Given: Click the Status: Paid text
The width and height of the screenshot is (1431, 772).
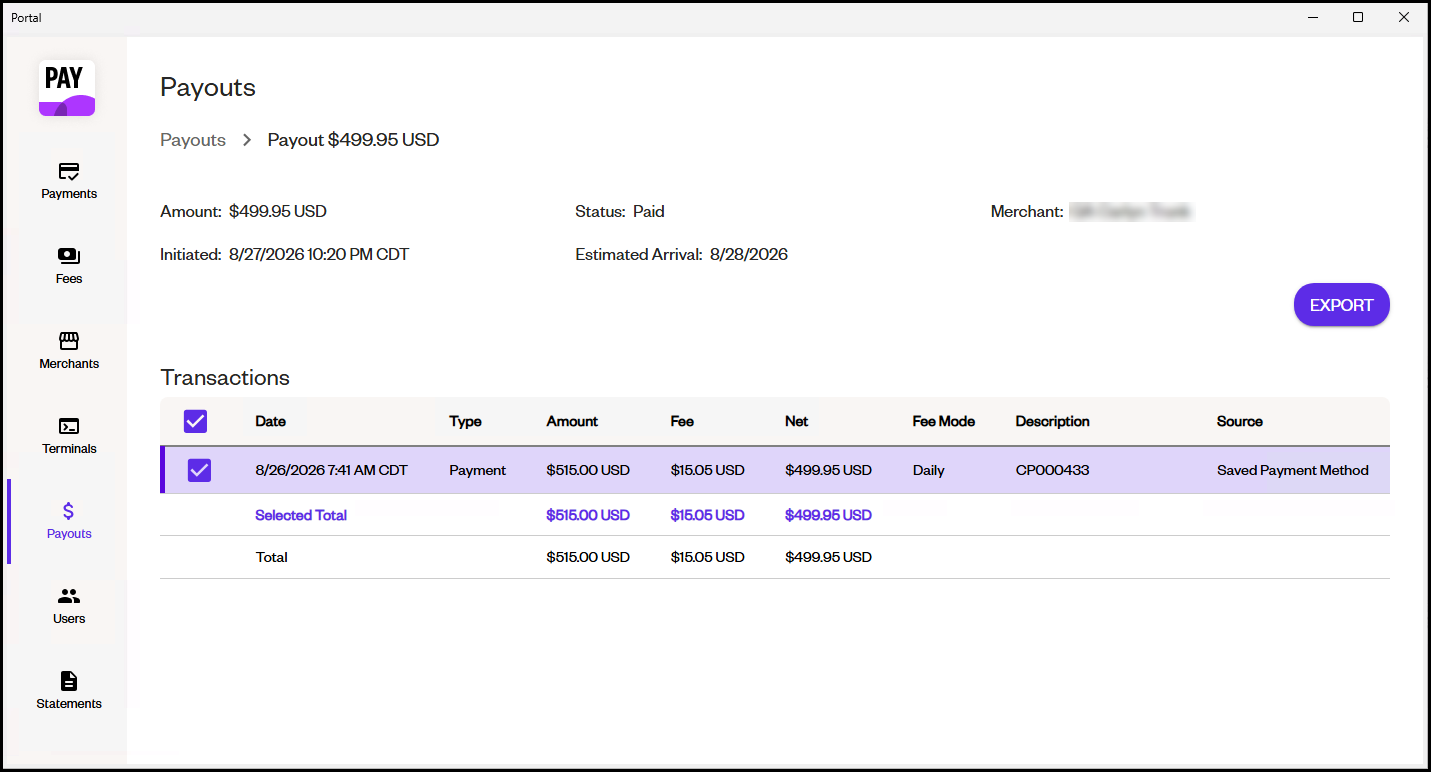Looking at the screenshot, I should [620, 211].
